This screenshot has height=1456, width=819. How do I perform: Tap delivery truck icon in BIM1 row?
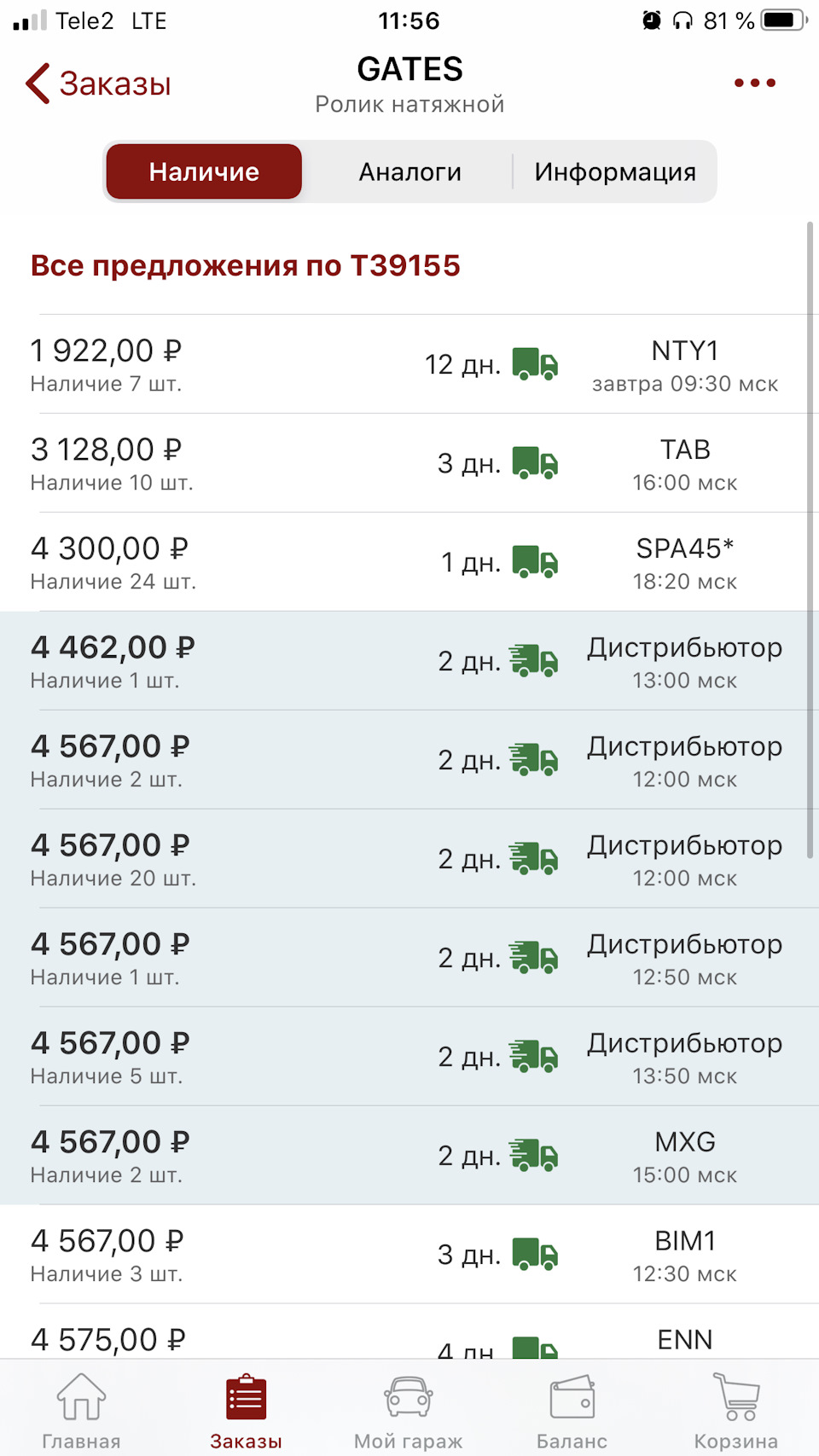[x=535, y=1255]
